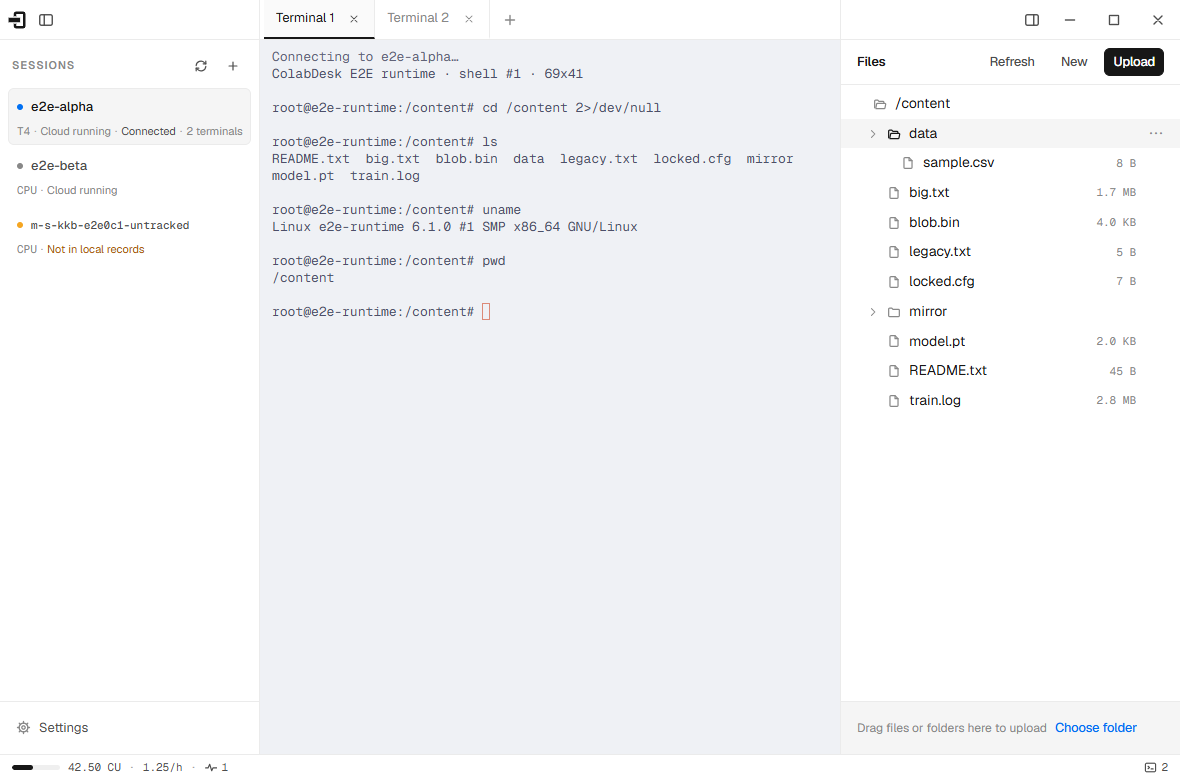
Task: Refresh the sessions list
Action: (201, 66)
